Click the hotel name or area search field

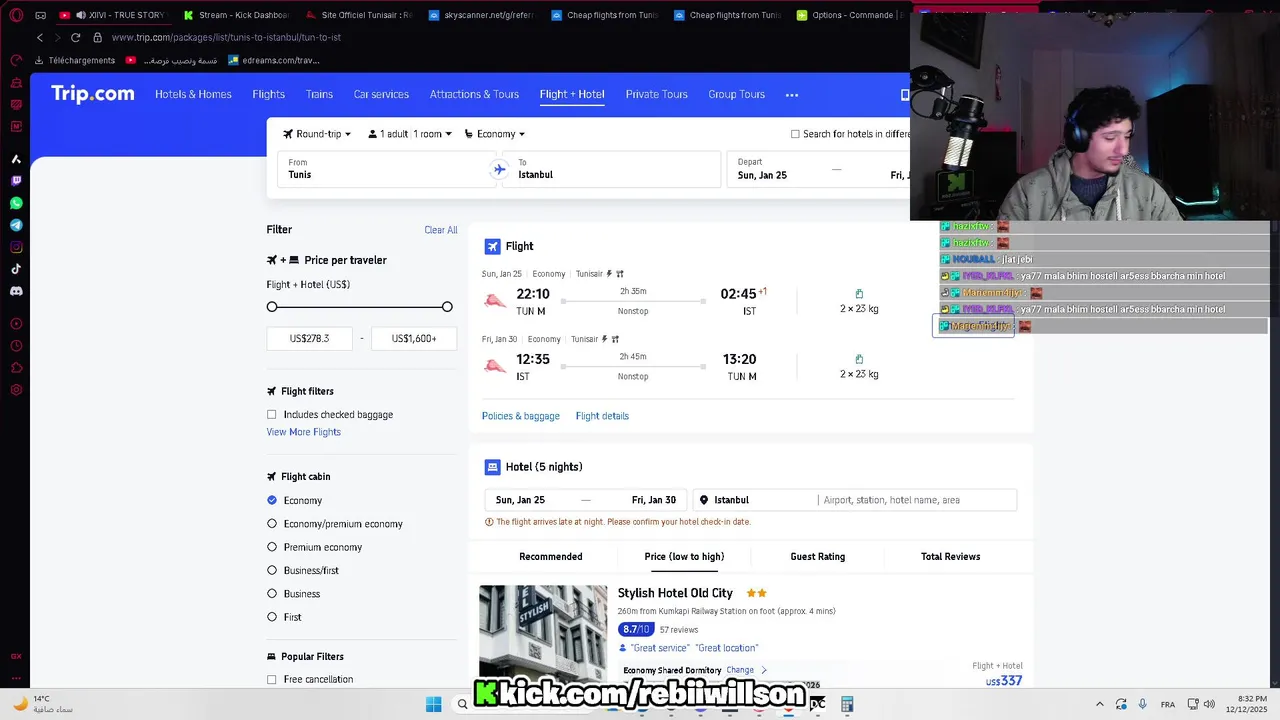916,500
